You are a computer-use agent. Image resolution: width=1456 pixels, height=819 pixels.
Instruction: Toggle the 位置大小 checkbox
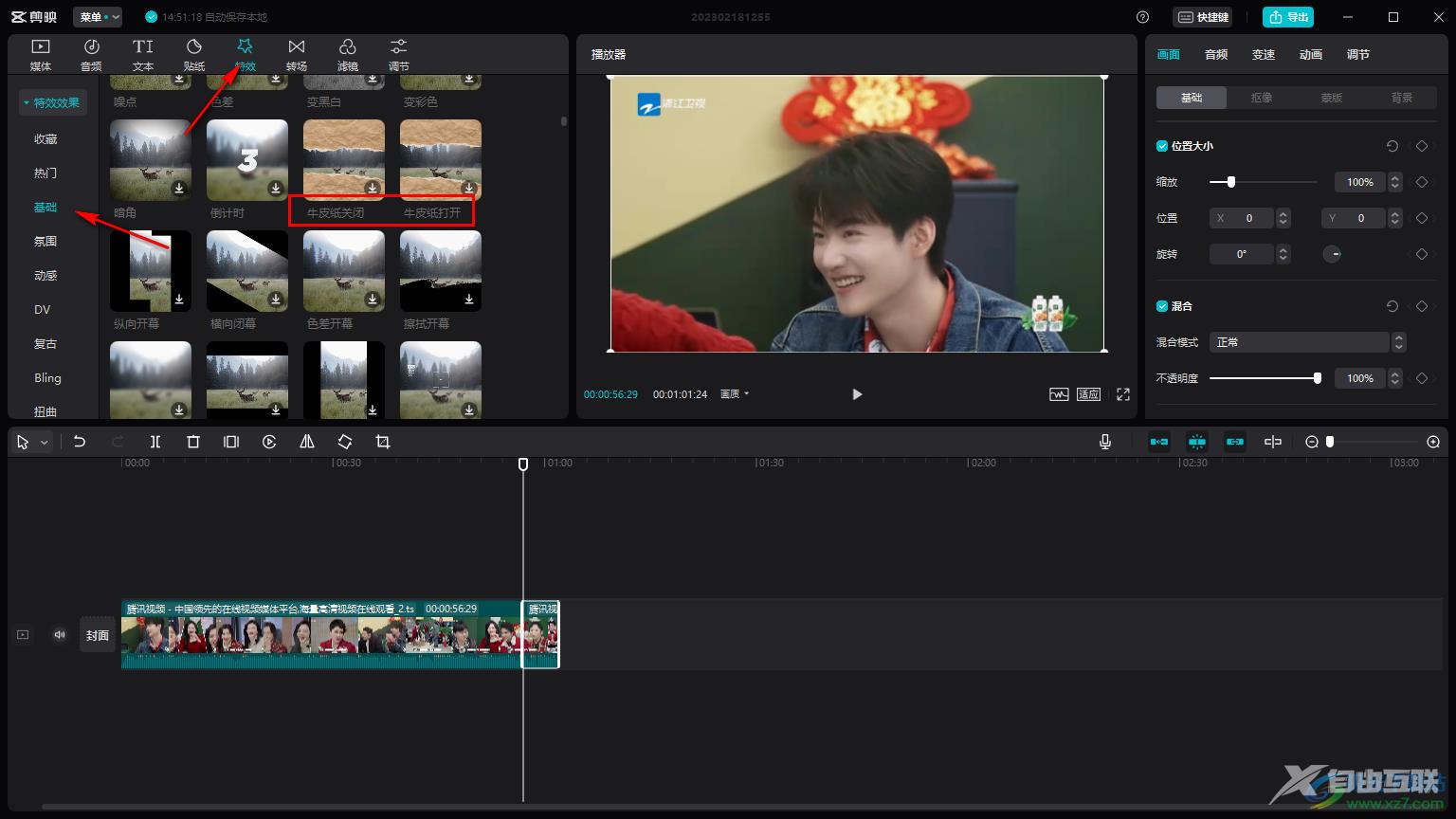click(x=1162, y=146)
